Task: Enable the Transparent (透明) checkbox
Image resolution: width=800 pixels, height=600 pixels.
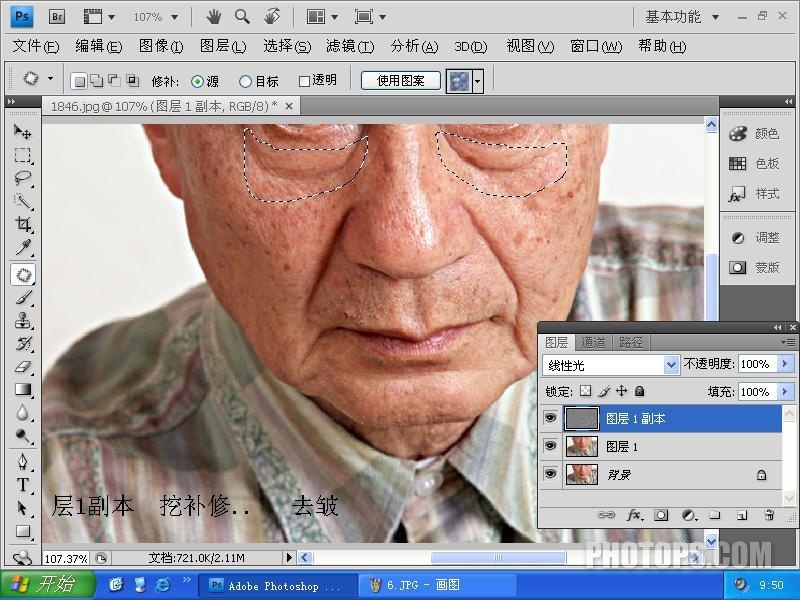Action: pos(304,81)
